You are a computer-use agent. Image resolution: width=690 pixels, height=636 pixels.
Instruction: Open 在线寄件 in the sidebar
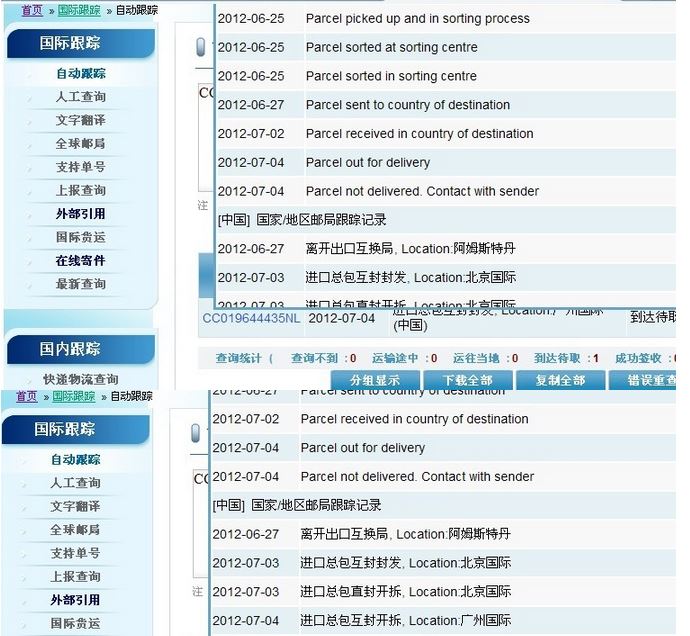pyautogui.click(x=80, y=260)
